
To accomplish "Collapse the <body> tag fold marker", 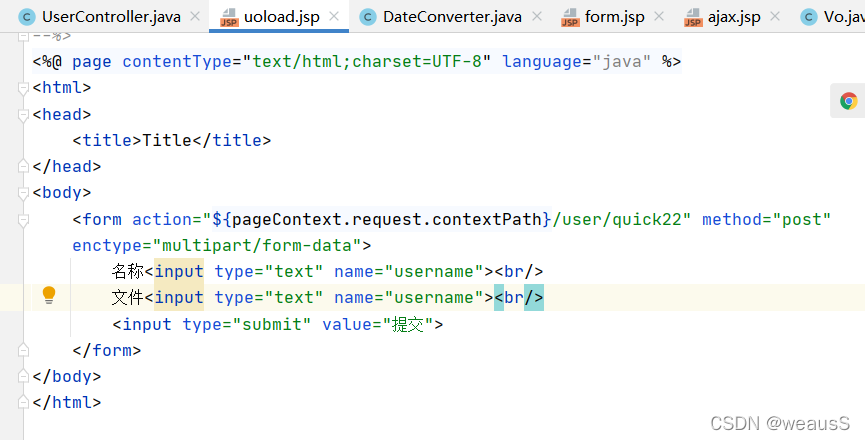I will [23, 192].
